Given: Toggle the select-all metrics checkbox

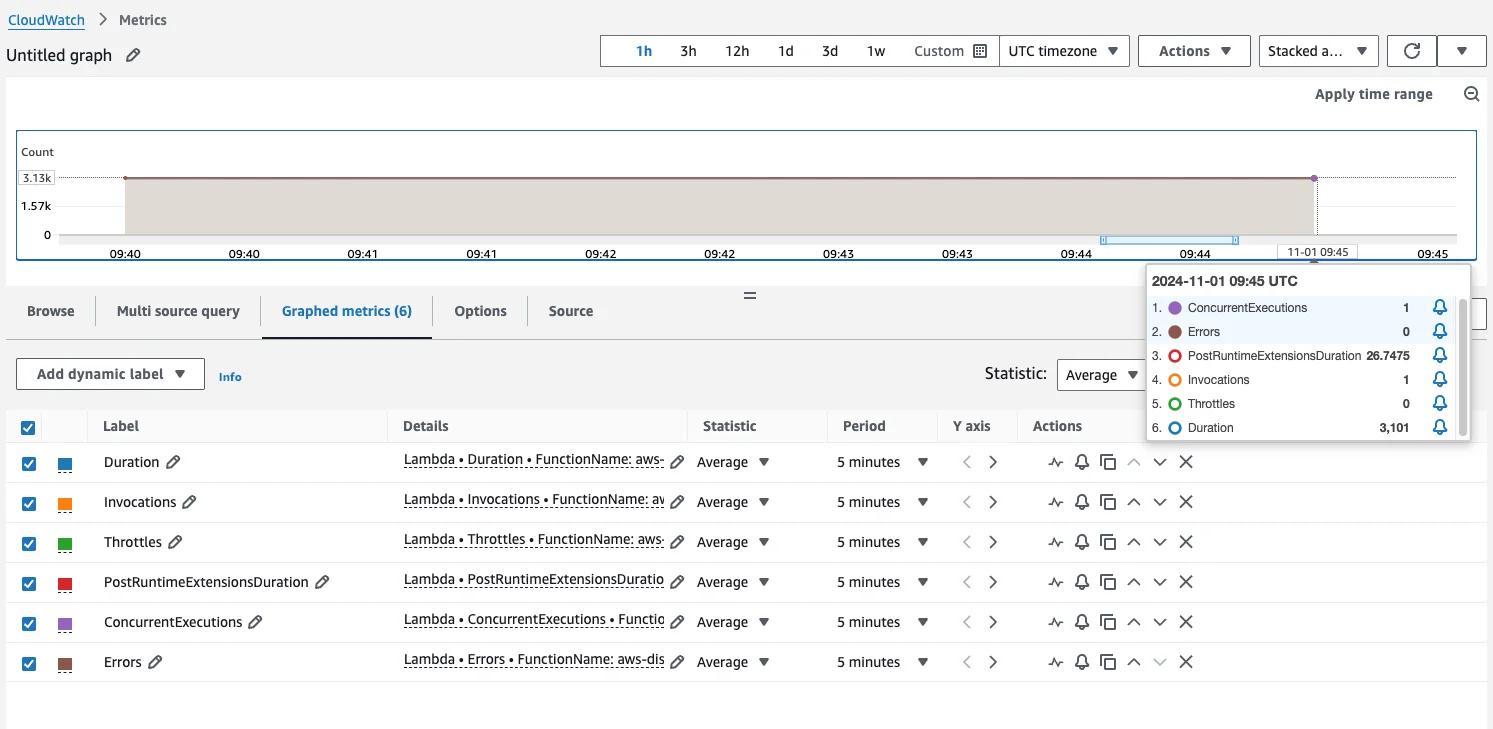Looking at the screenshot, I should 28,427.
